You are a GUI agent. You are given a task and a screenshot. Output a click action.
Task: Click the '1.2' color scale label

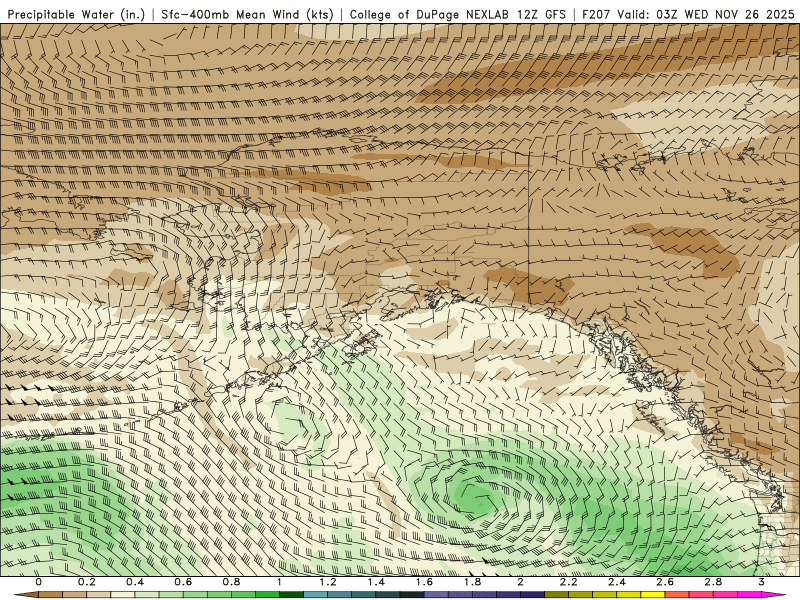[x=328, y=582]
